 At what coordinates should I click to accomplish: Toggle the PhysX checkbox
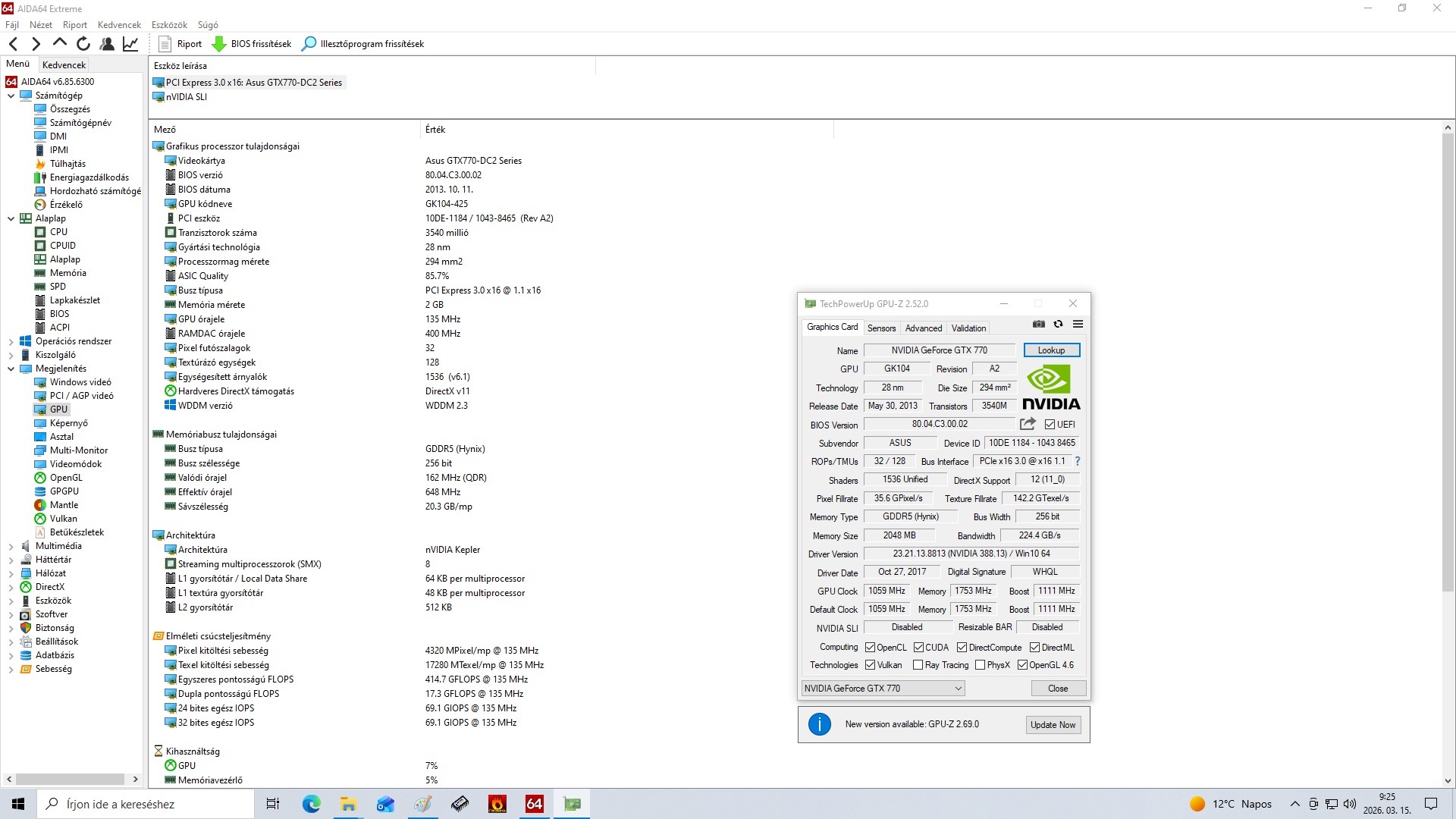pos(980,665)
